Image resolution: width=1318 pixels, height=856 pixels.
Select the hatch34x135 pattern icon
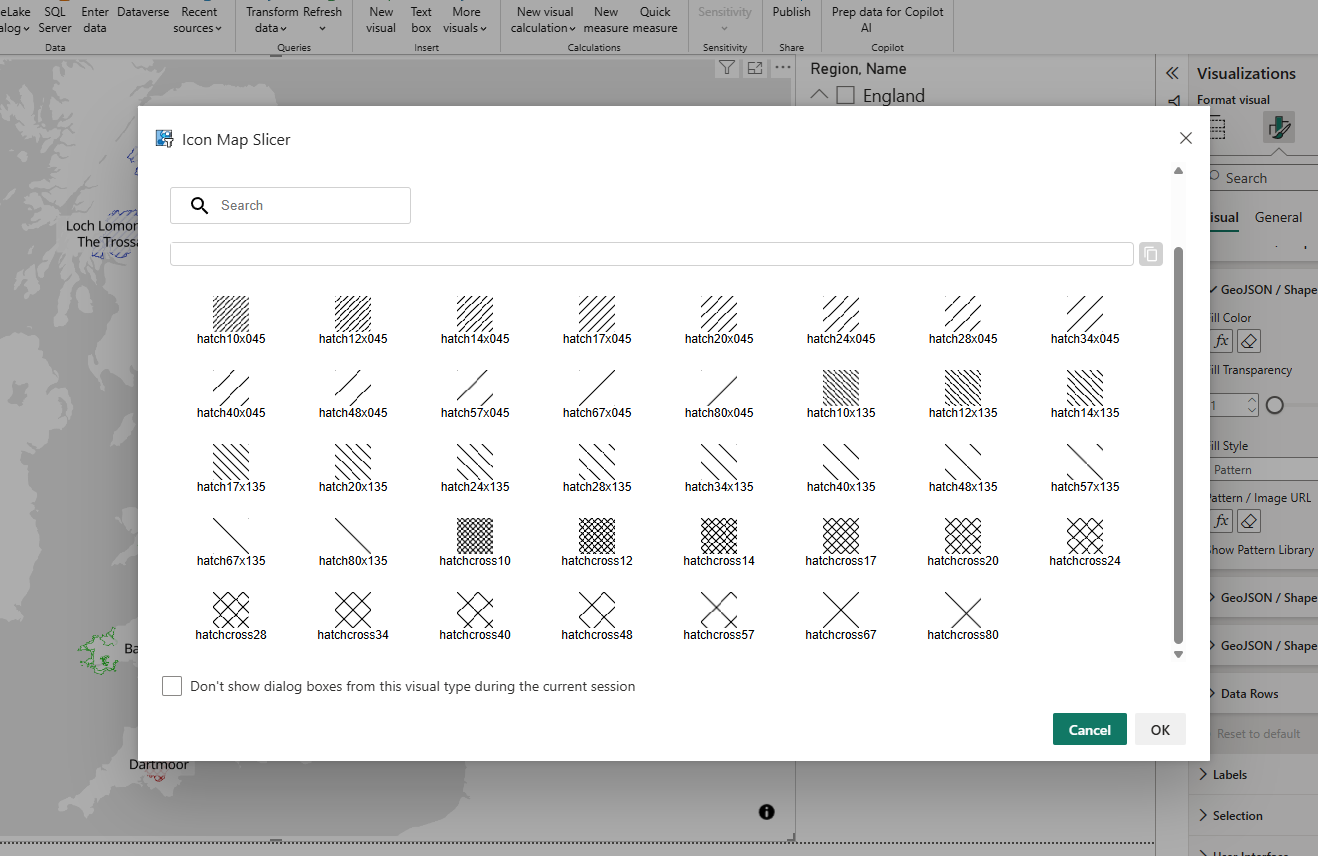pyautogui.click(x=719, y=462)
